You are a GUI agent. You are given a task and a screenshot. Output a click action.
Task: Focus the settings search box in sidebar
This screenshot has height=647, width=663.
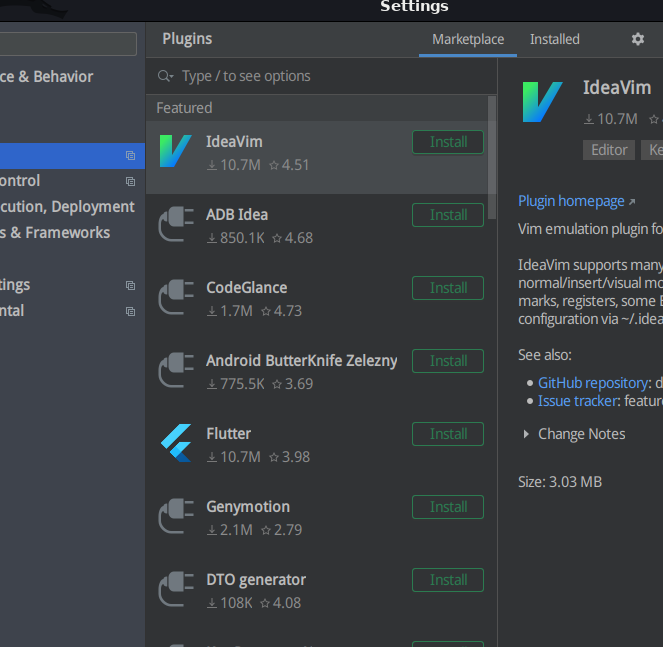point(68,44)
